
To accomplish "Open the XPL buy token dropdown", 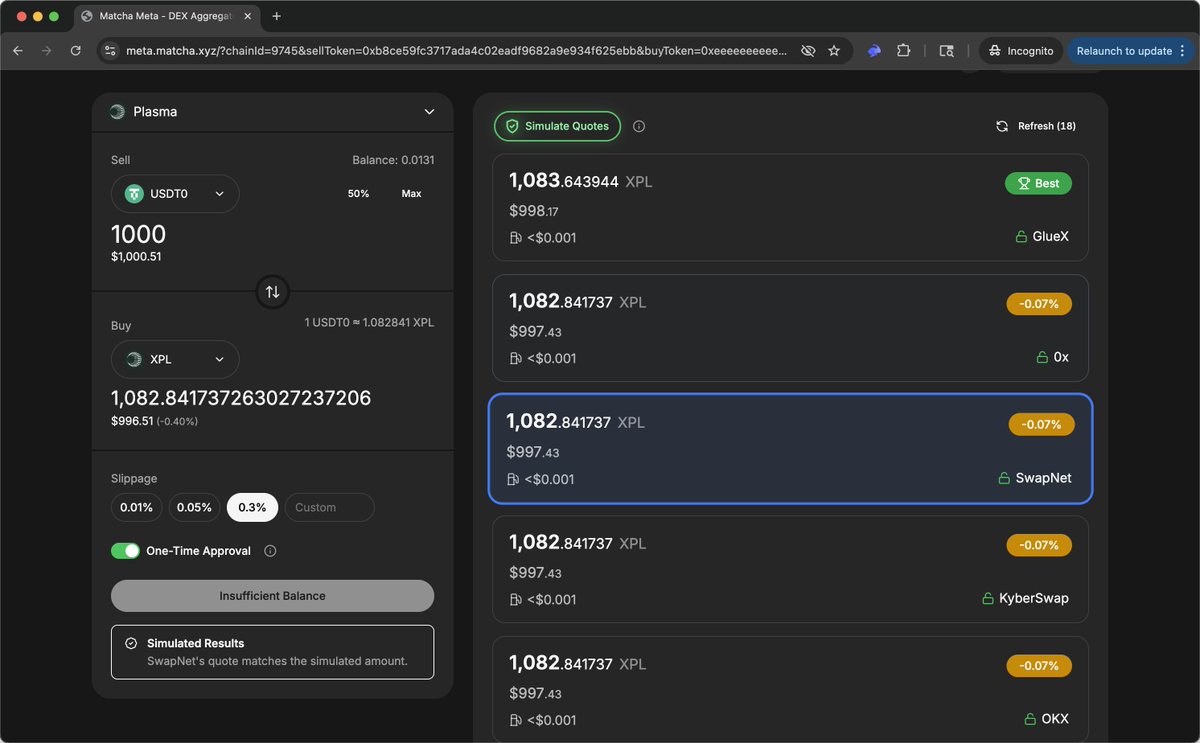I will point(175,360).
